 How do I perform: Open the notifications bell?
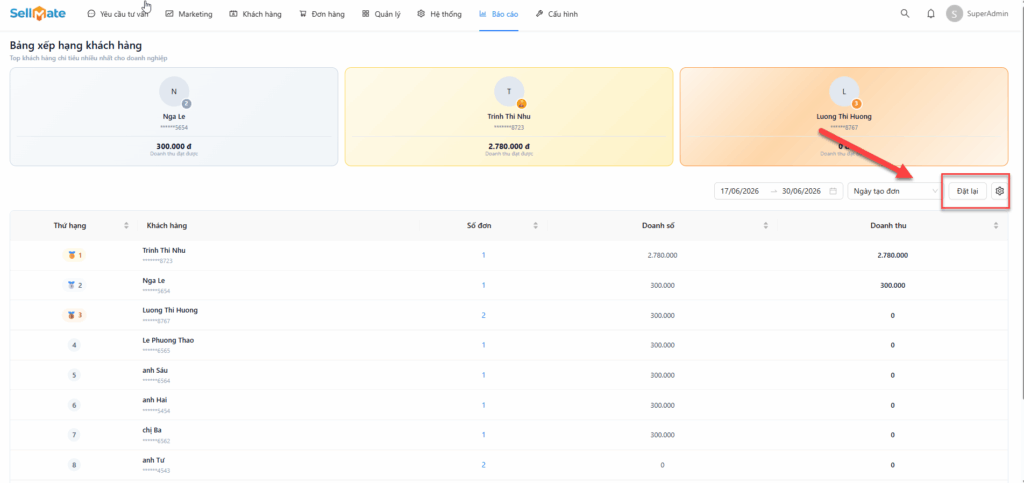point(931,14)
